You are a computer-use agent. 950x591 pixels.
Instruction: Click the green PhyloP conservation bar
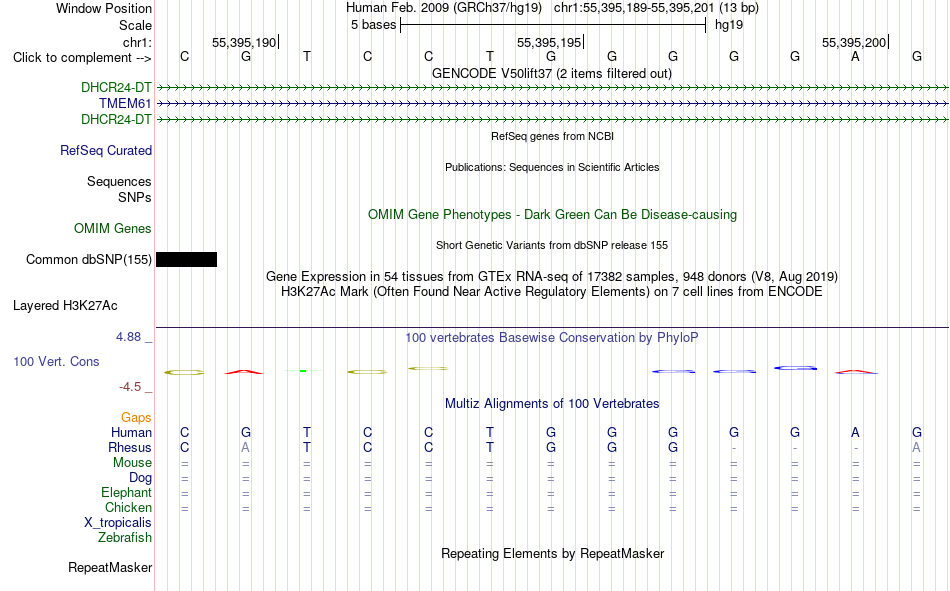304,370
